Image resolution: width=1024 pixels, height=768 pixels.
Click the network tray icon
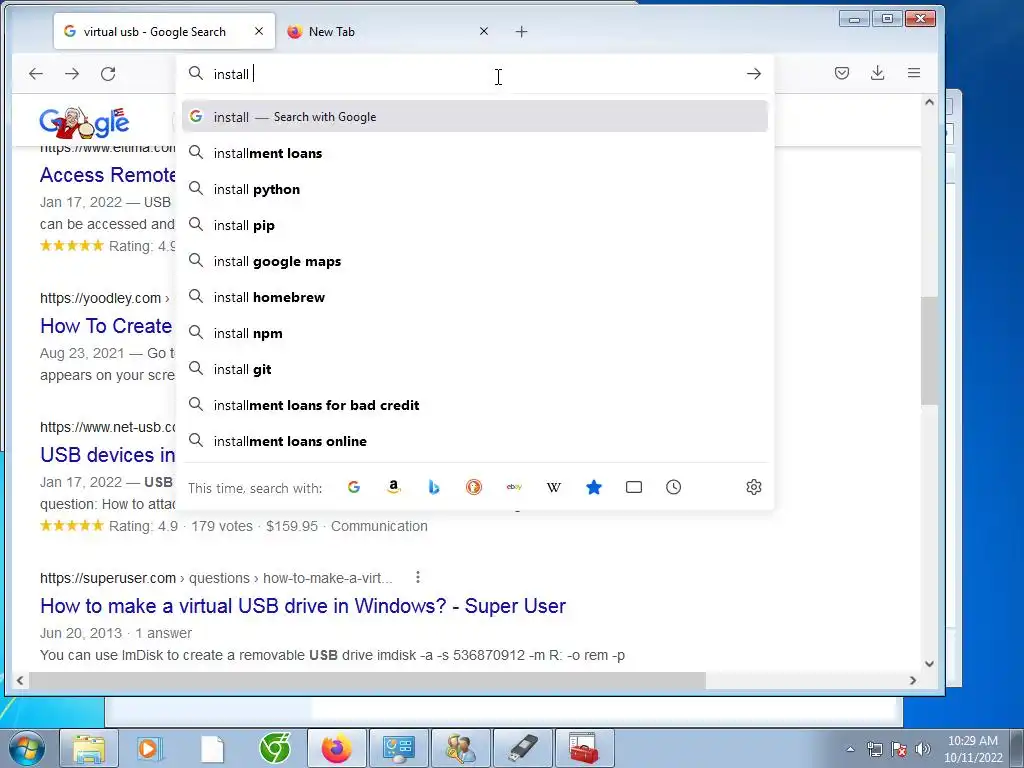pyautogui.click(x=874, y=749)
